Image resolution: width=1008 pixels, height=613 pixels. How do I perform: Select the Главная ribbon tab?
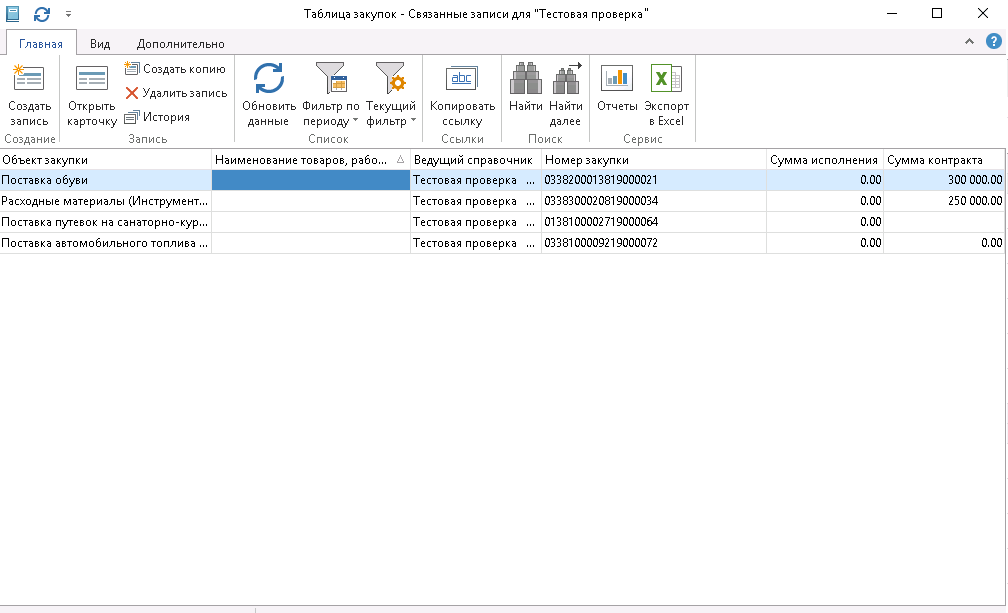(41, 44)
